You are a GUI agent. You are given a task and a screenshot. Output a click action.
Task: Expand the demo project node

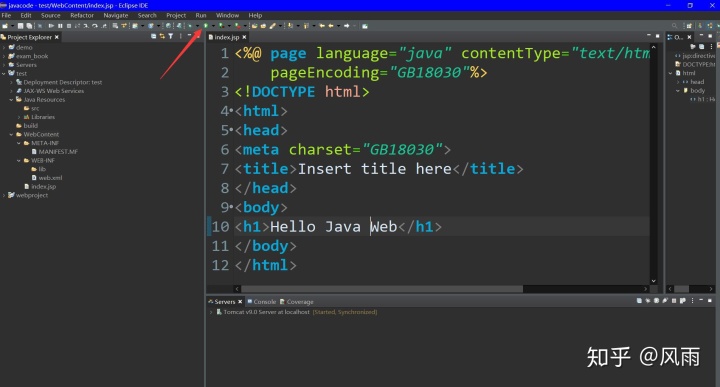tap(4, 47)
